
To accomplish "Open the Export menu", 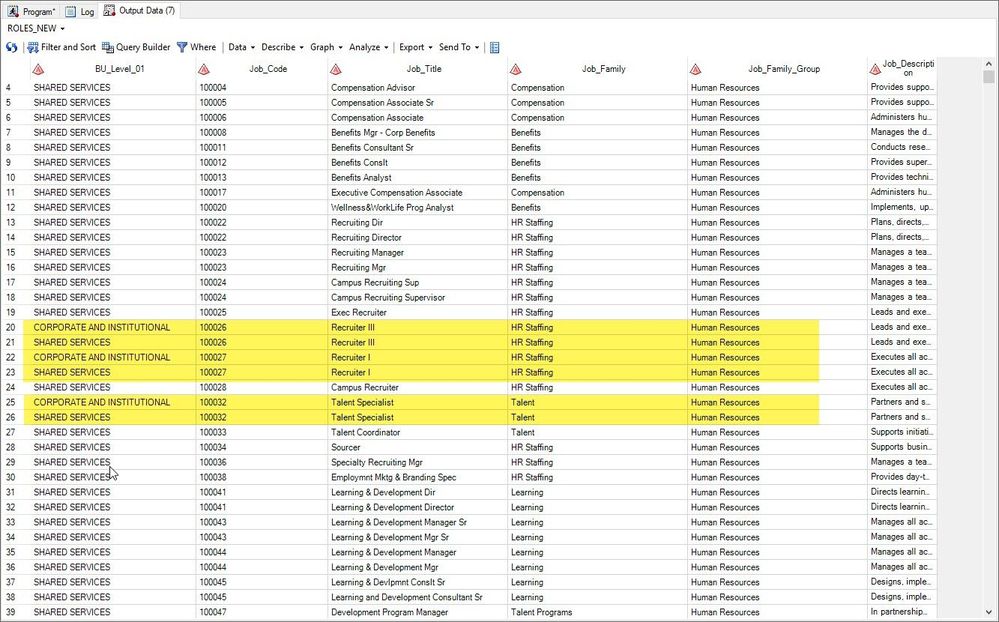I will click(x=415, y=47).
